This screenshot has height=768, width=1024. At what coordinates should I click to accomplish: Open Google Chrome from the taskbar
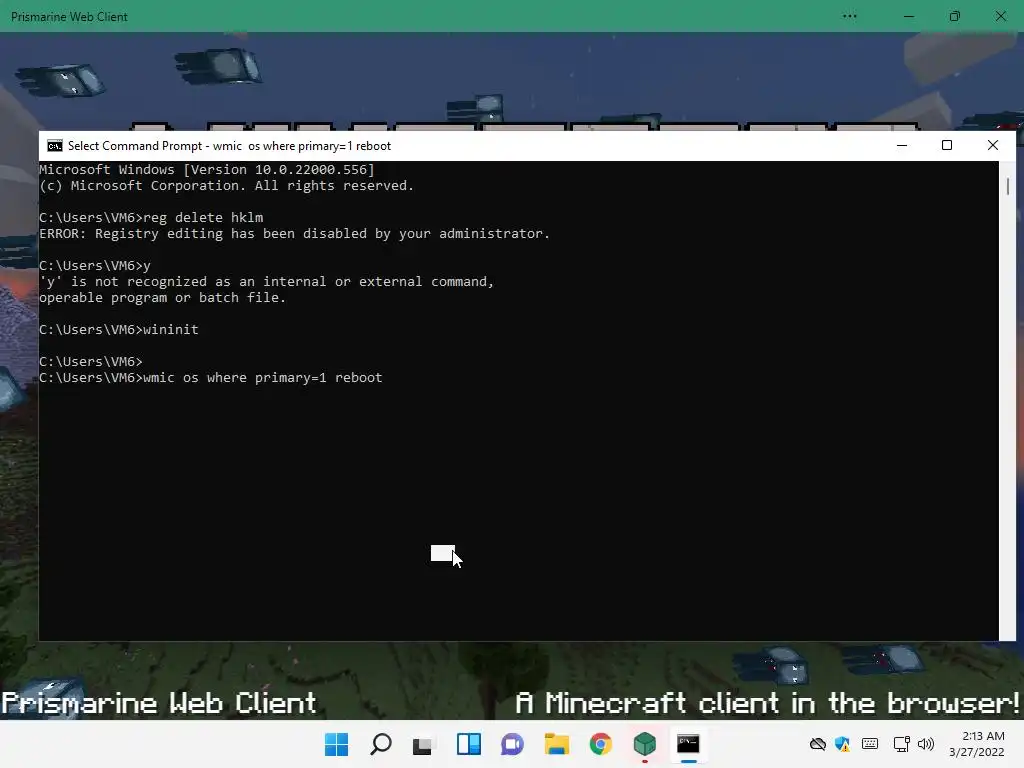601,744
